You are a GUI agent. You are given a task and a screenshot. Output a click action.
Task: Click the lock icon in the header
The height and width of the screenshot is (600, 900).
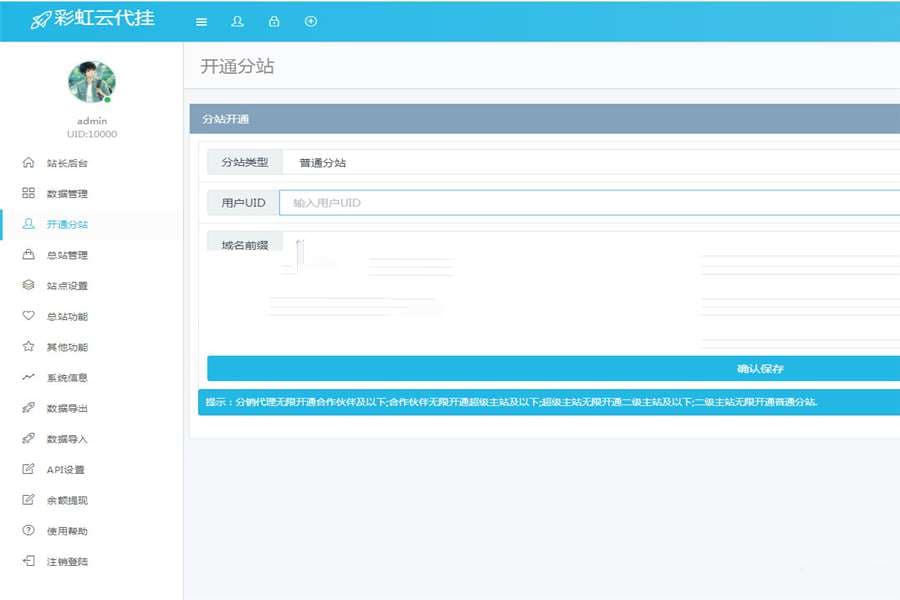point(274,21)
